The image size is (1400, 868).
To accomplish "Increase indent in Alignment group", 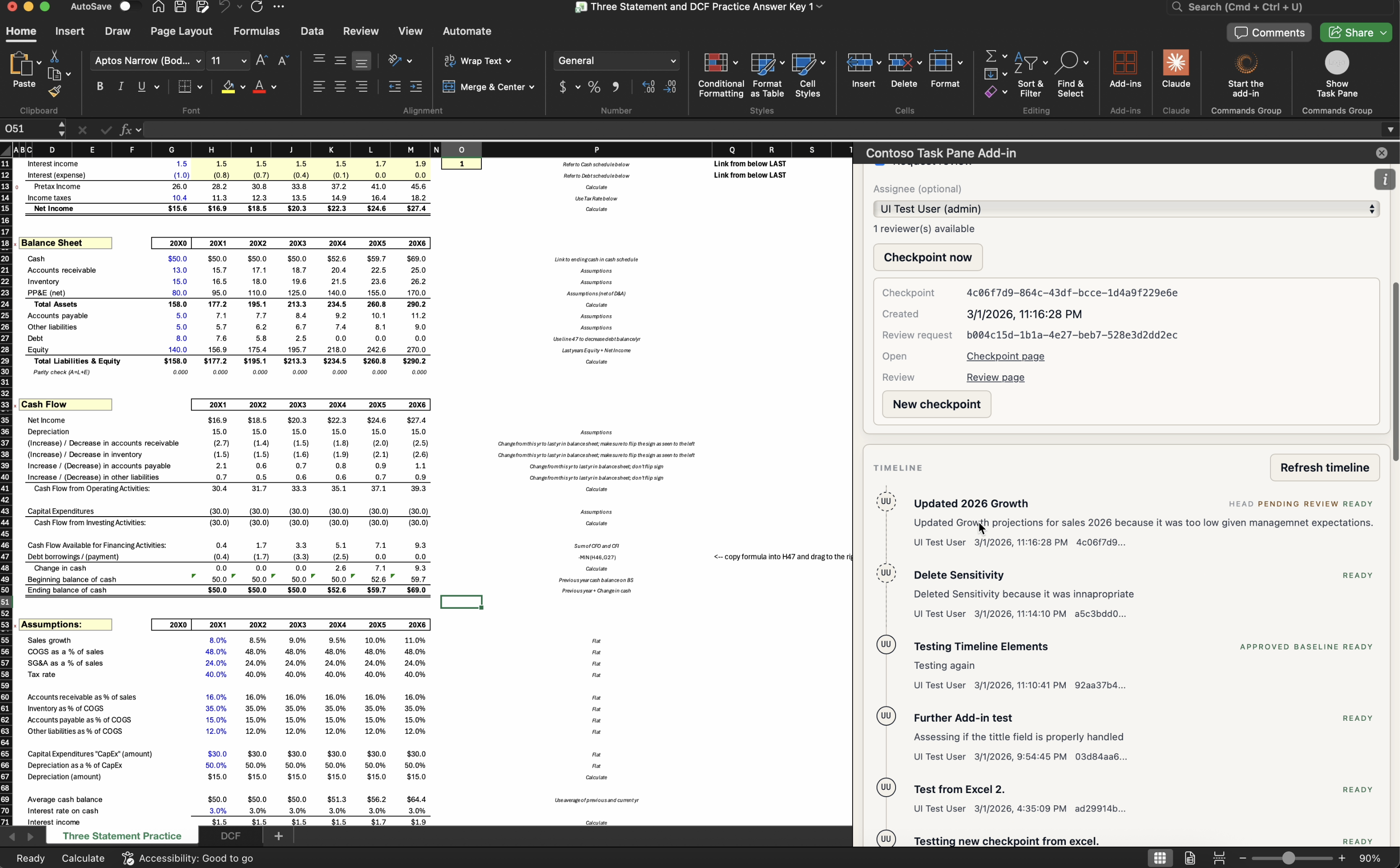I will click(416, 87).
